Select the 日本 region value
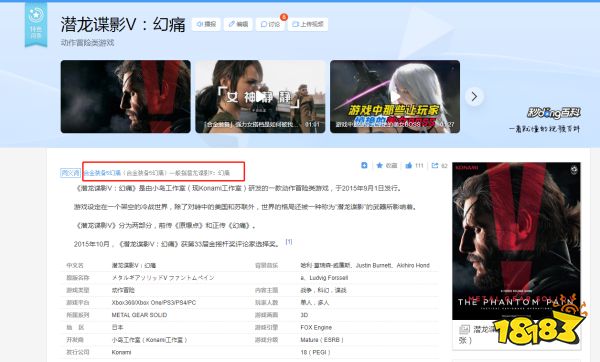 point(117,328)
